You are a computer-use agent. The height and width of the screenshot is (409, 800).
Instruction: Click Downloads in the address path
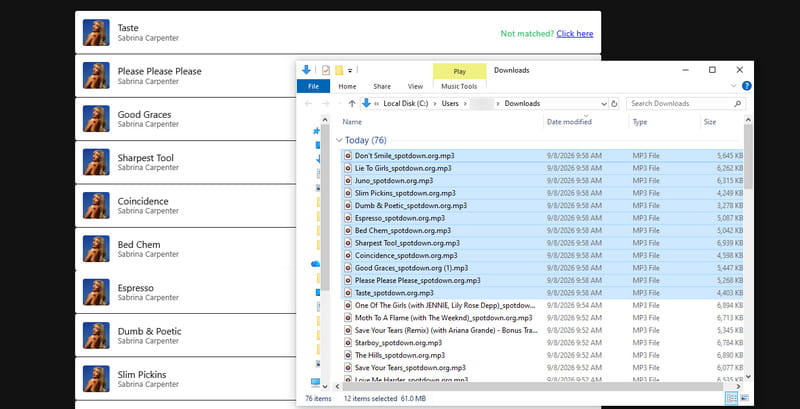click(522, 104)
